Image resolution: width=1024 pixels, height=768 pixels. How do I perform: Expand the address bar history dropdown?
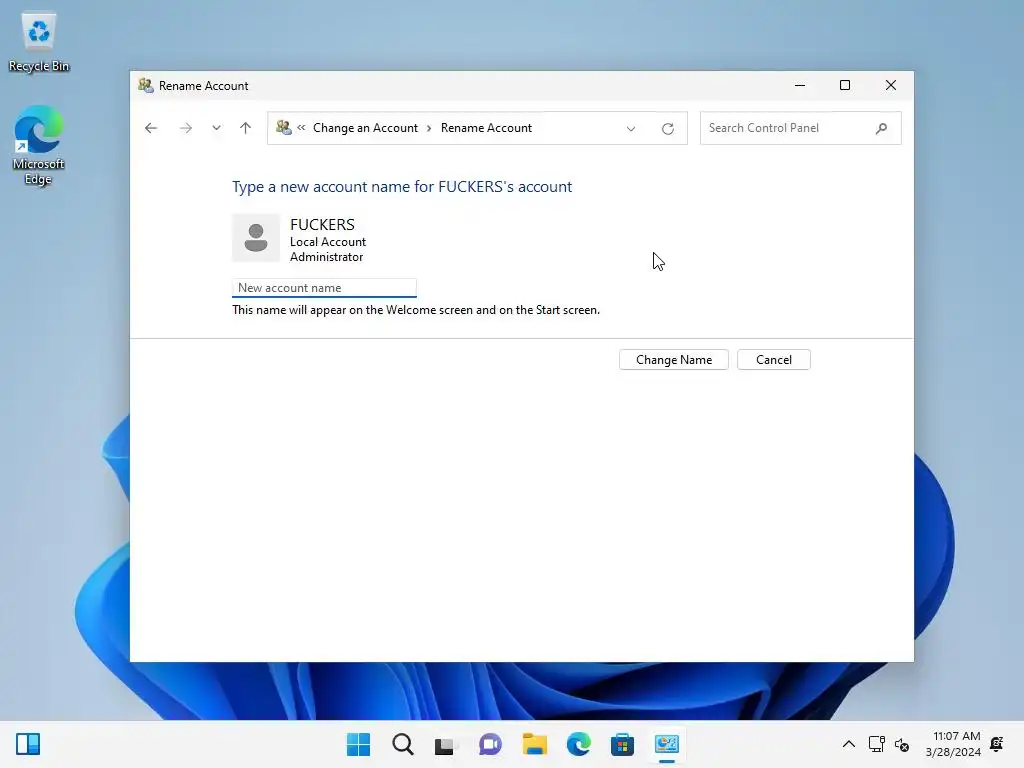(x=631, y=129)
